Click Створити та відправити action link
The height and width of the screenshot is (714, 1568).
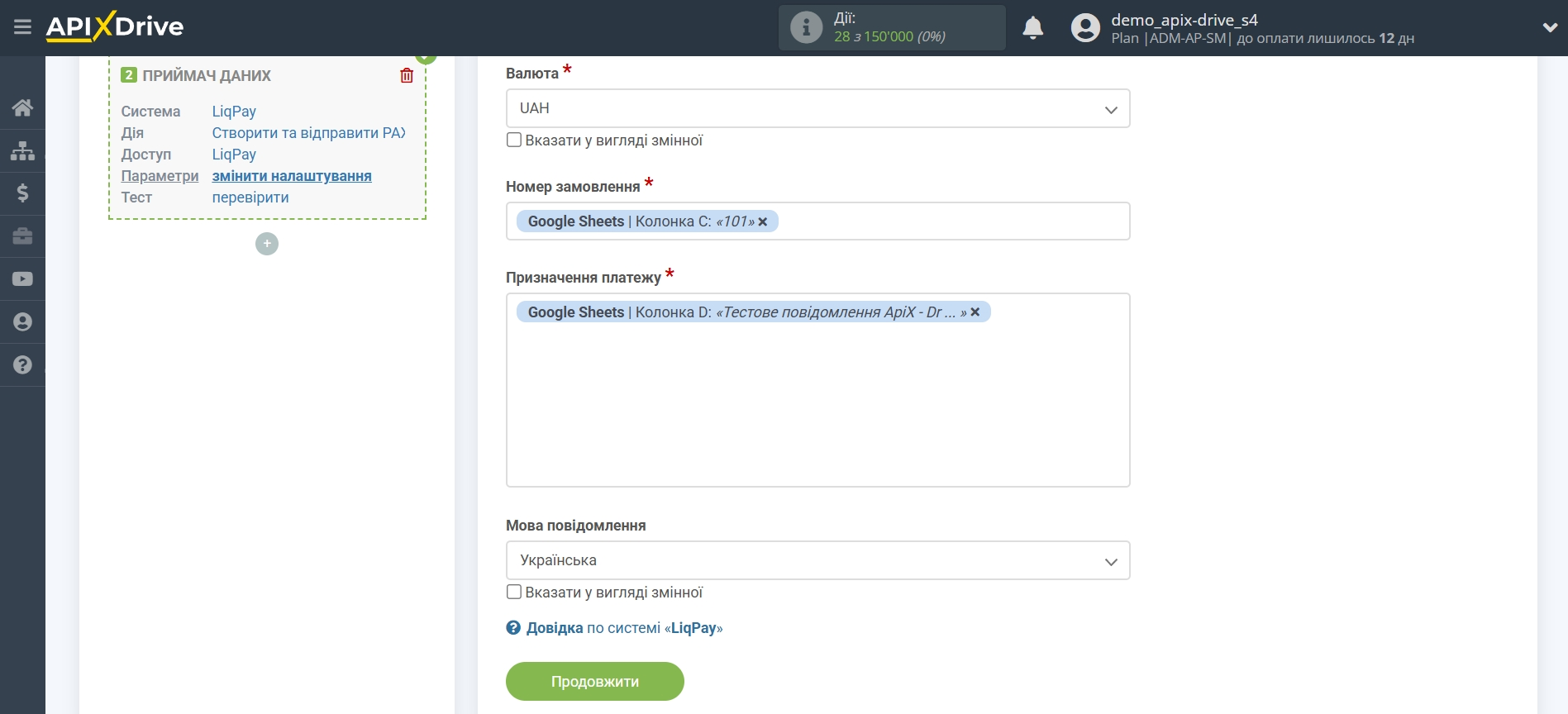point(308,133)
